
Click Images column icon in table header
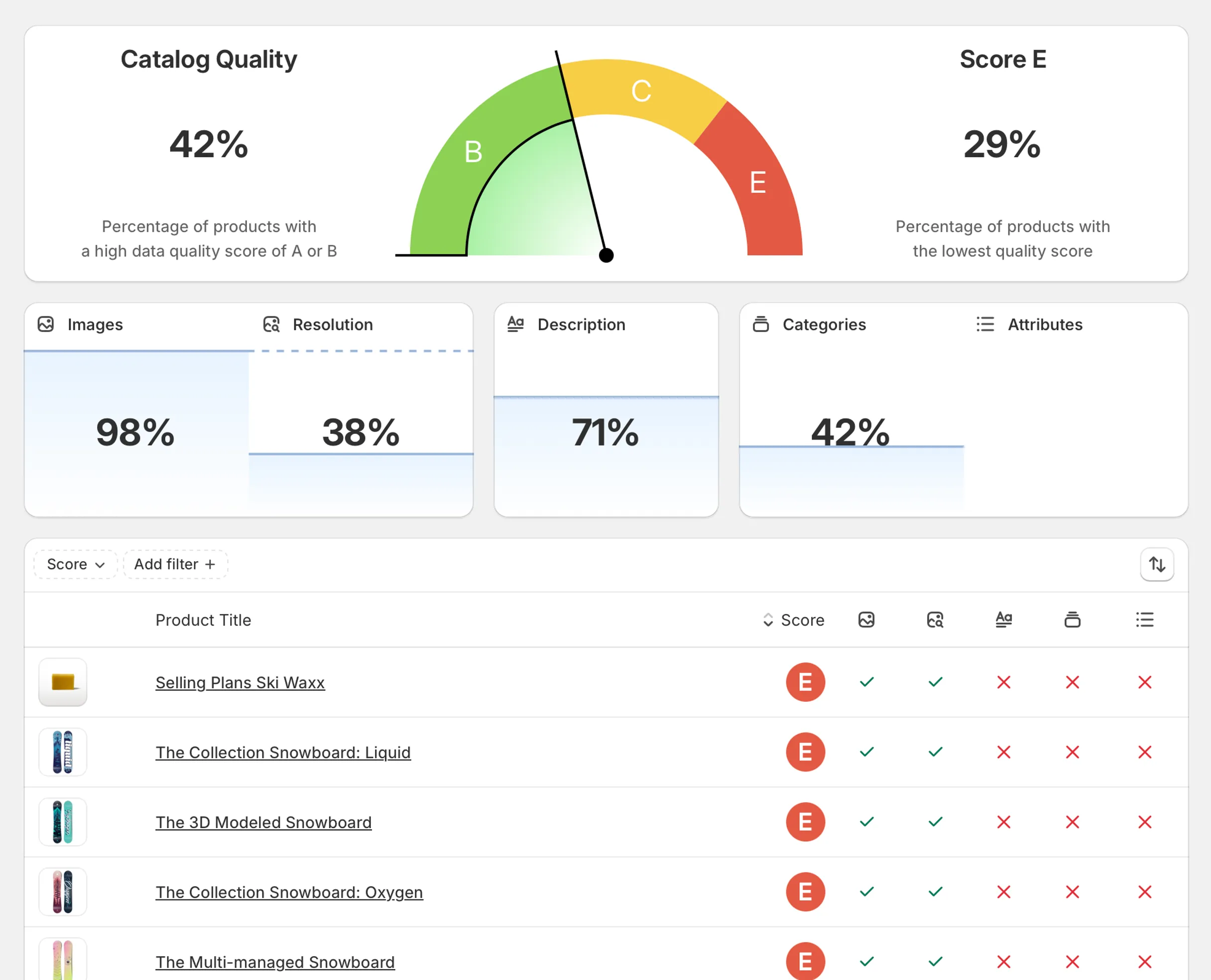tap(866, 620)
